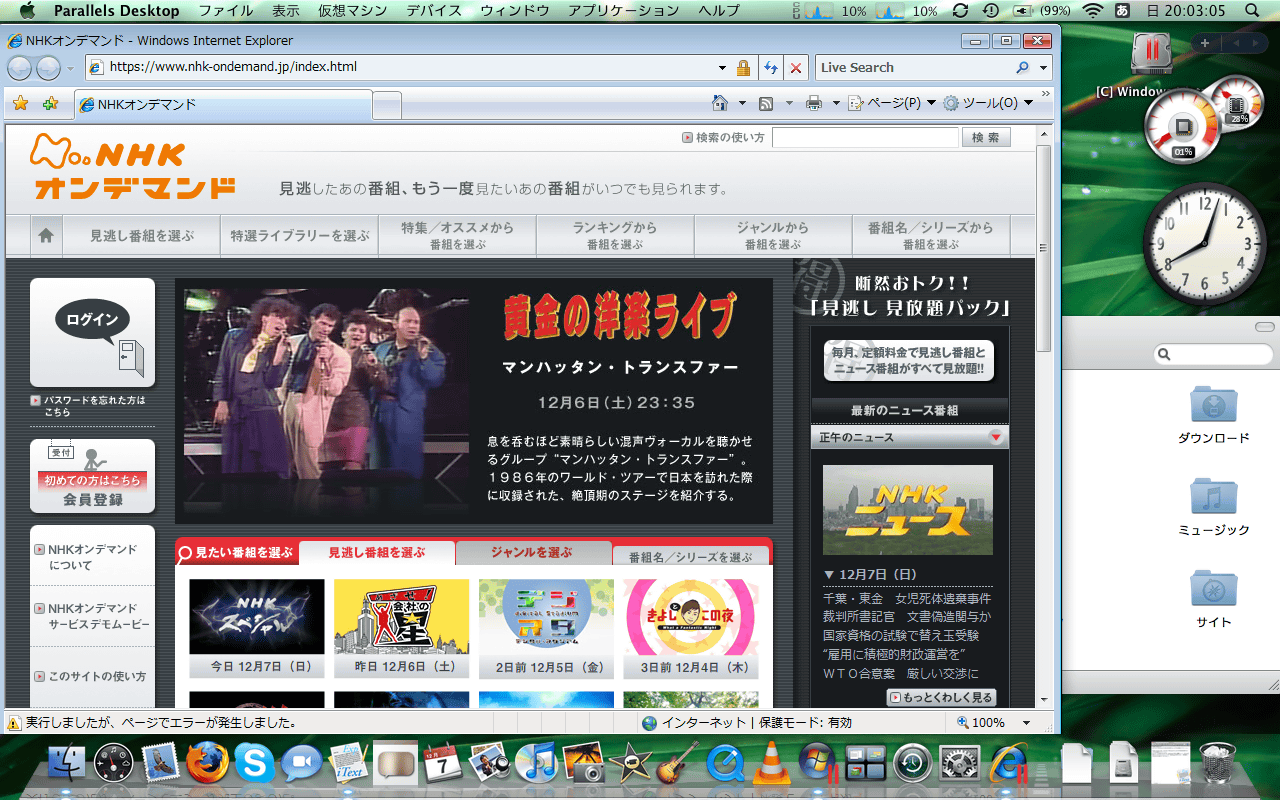The width and height of the screenshot is (1280, 800).
Task: Open the ダウンロード folder in Finder window
Action: point(1214,414)
